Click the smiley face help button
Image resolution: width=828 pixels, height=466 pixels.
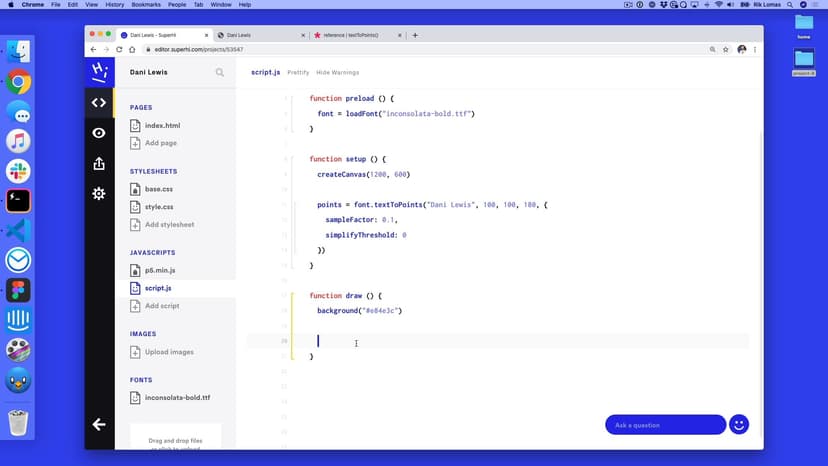[x=739, y=424]
